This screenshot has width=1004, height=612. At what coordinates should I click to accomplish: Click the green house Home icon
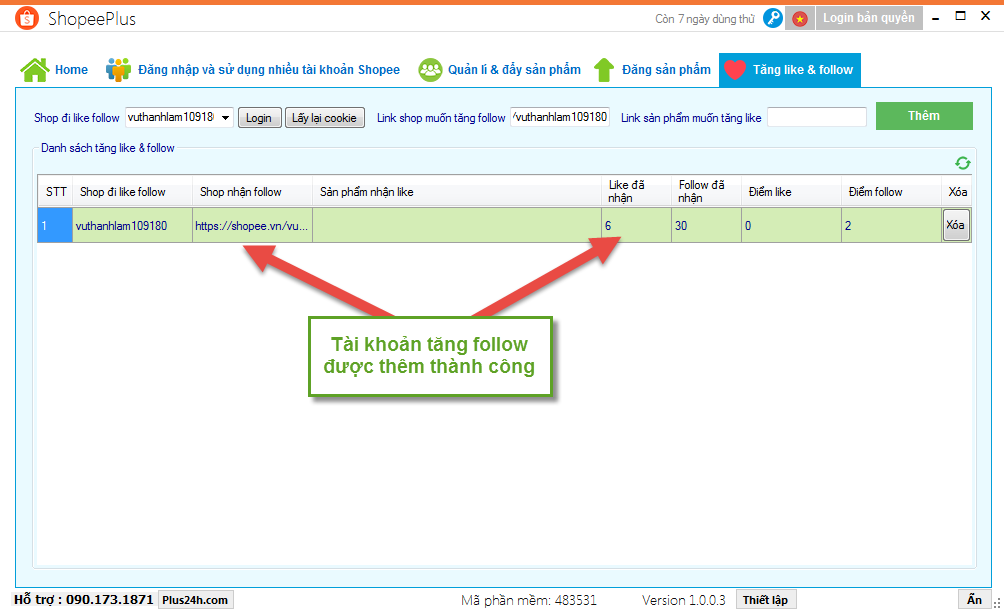click(x=35, y=70)
